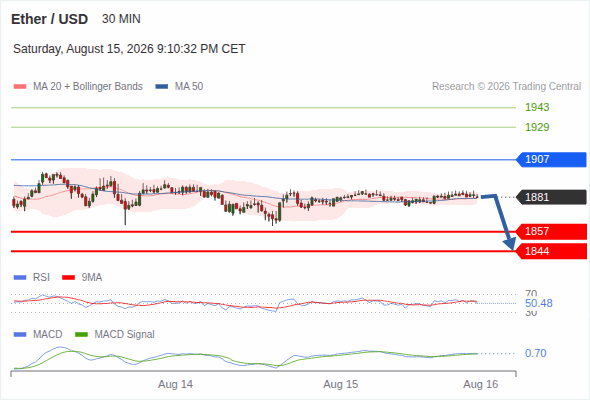This screenshot has height=400, width=590.
Task: Click the green MACD Signal legend swatch
Action: click(81, 335)
